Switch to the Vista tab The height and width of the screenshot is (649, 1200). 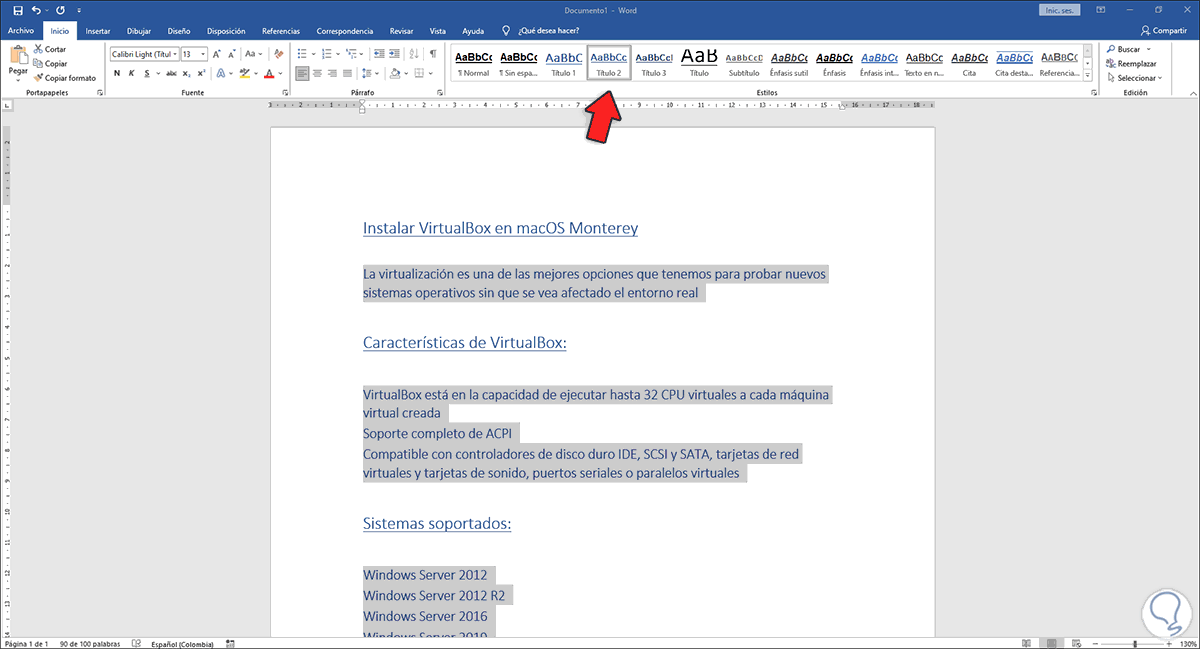438,31
